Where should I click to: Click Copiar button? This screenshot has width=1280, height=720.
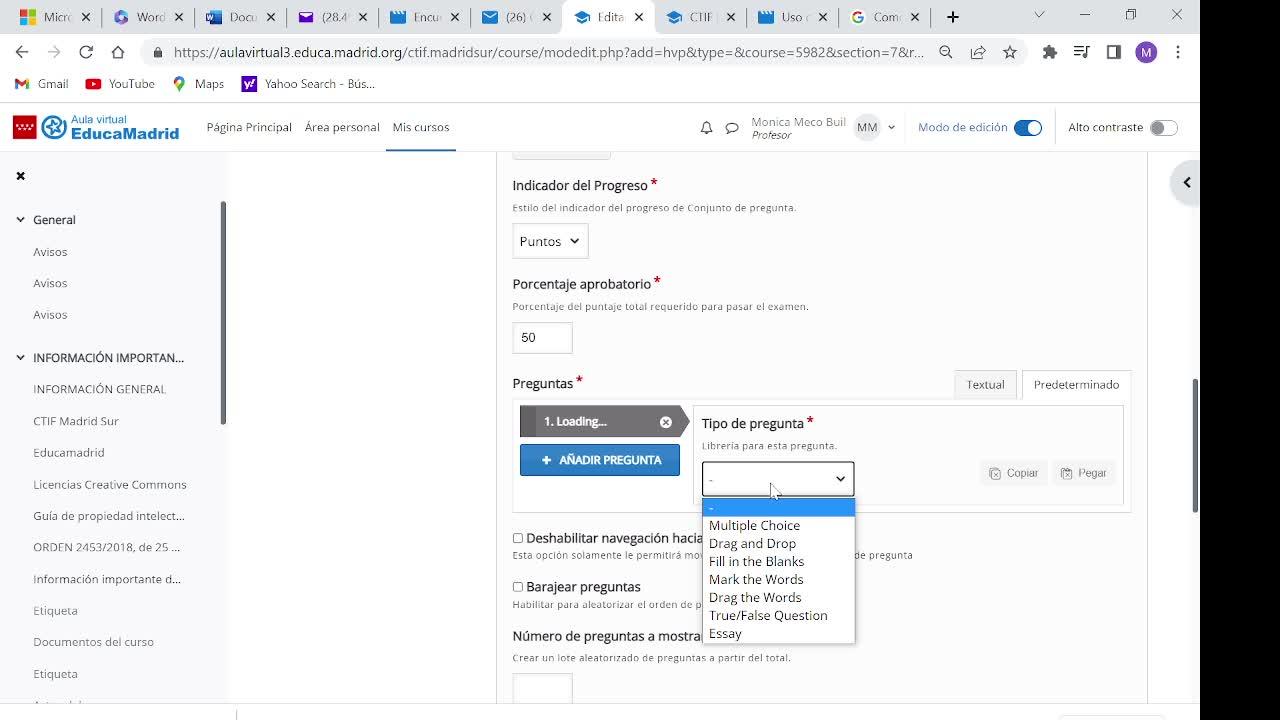(x=1014, y=473)
